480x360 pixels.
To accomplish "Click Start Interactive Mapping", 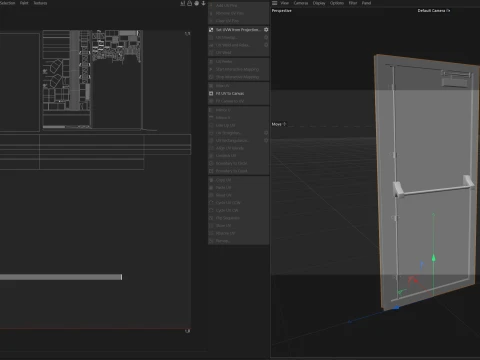I will click(x=238, y=69).
